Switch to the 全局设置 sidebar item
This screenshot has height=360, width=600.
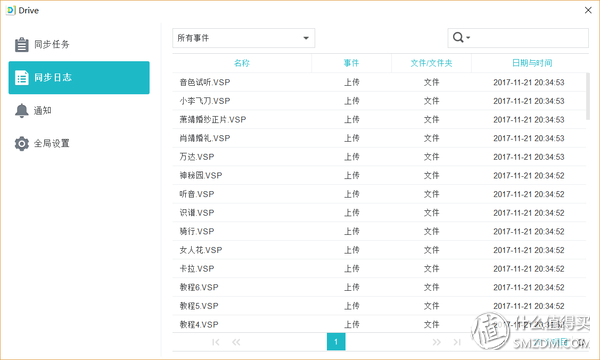click(x=79, y=143)
